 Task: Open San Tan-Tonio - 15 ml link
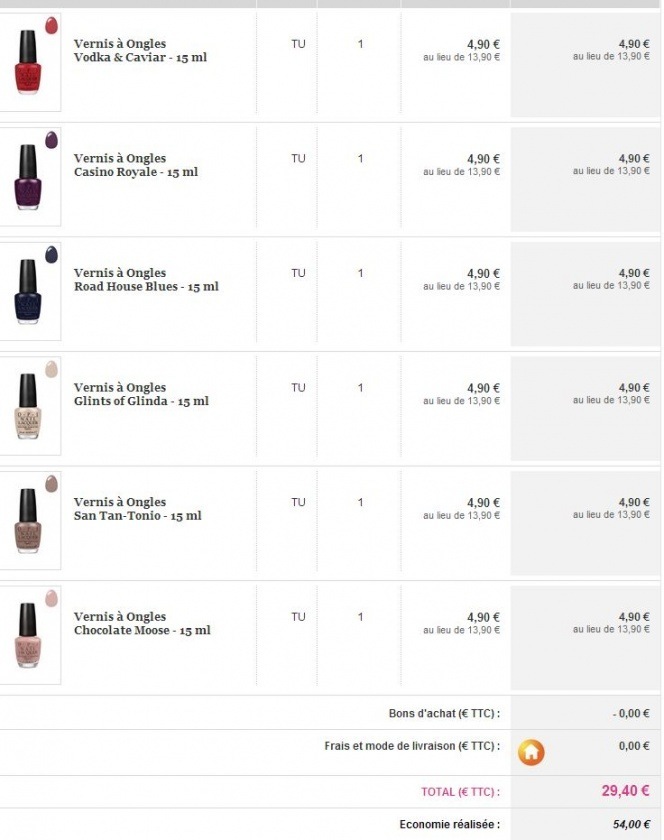pyautogui.click(x=138, y=516)
